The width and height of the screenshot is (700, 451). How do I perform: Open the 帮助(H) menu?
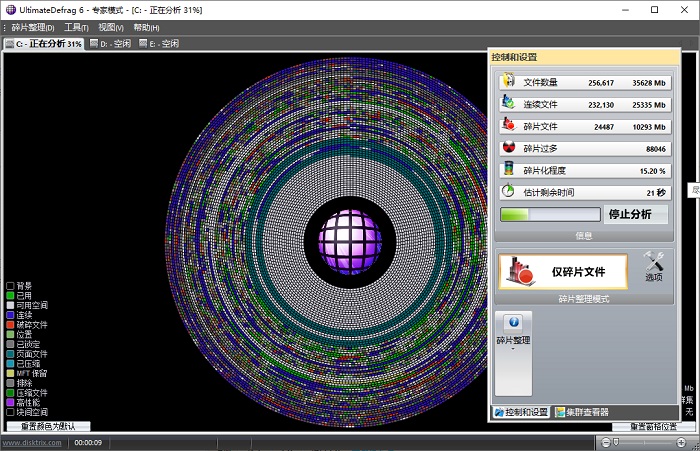tap(146, 28)
